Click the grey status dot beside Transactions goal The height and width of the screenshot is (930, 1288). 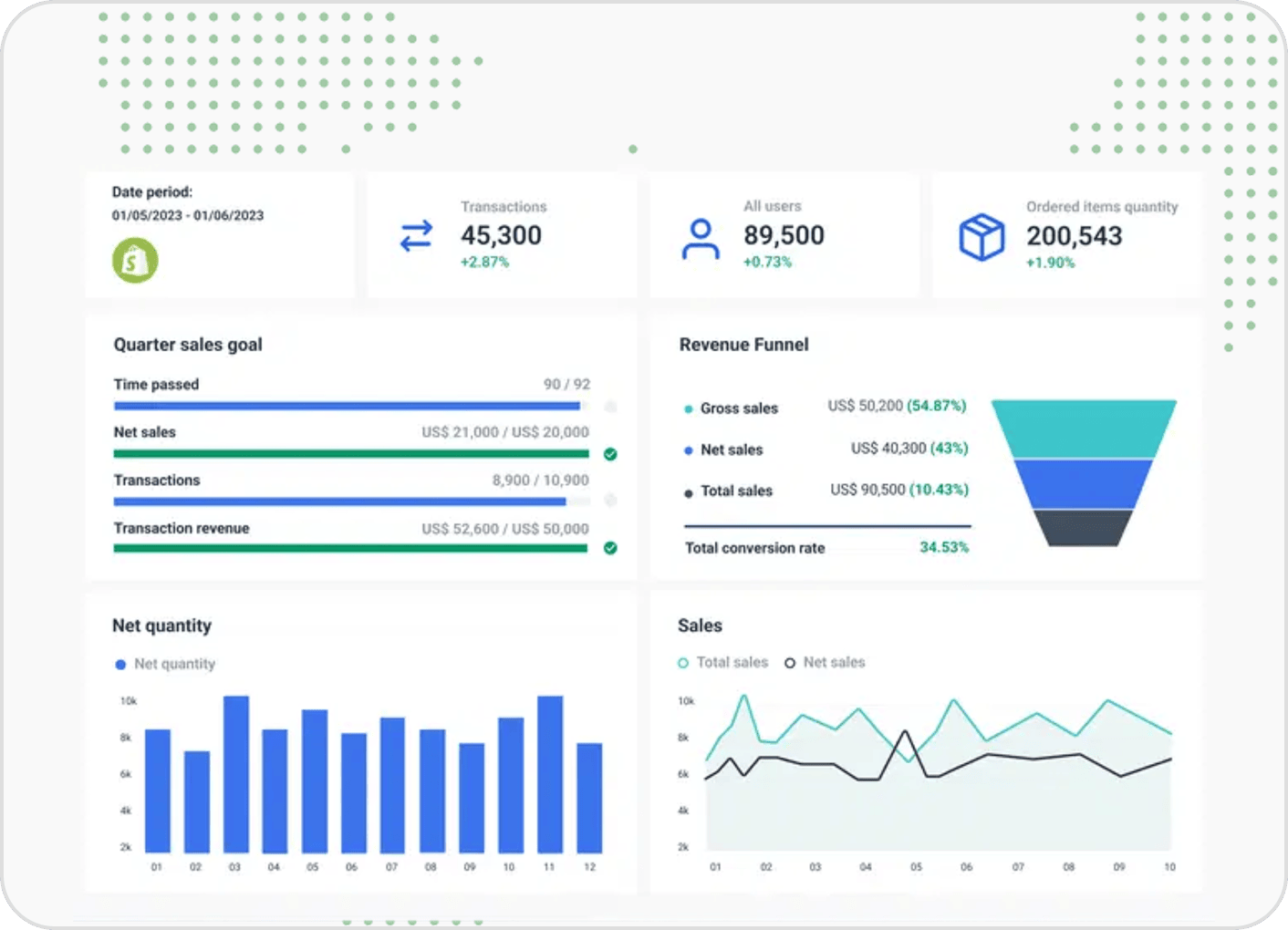tap(610, 501)
